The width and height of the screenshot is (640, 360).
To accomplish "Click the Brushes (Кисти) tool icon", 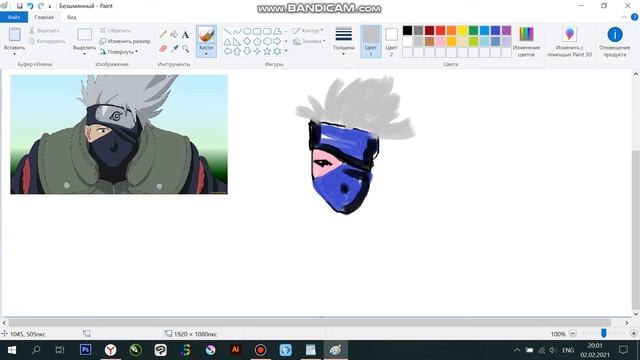I will (206, 35).
